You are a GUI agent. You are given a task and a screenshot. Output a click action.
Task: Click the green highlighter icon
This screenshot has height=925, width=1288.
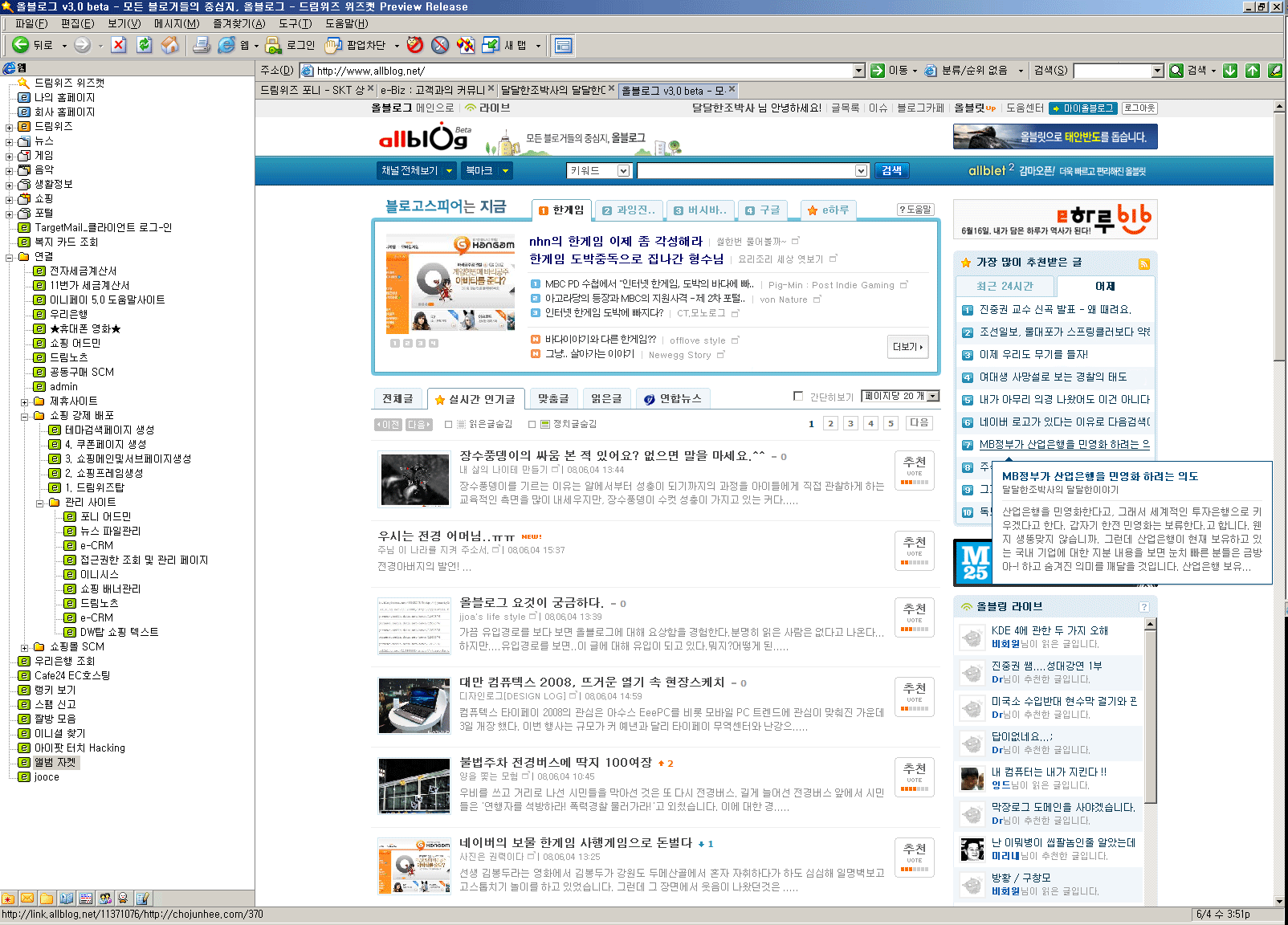coord(1275,71)
